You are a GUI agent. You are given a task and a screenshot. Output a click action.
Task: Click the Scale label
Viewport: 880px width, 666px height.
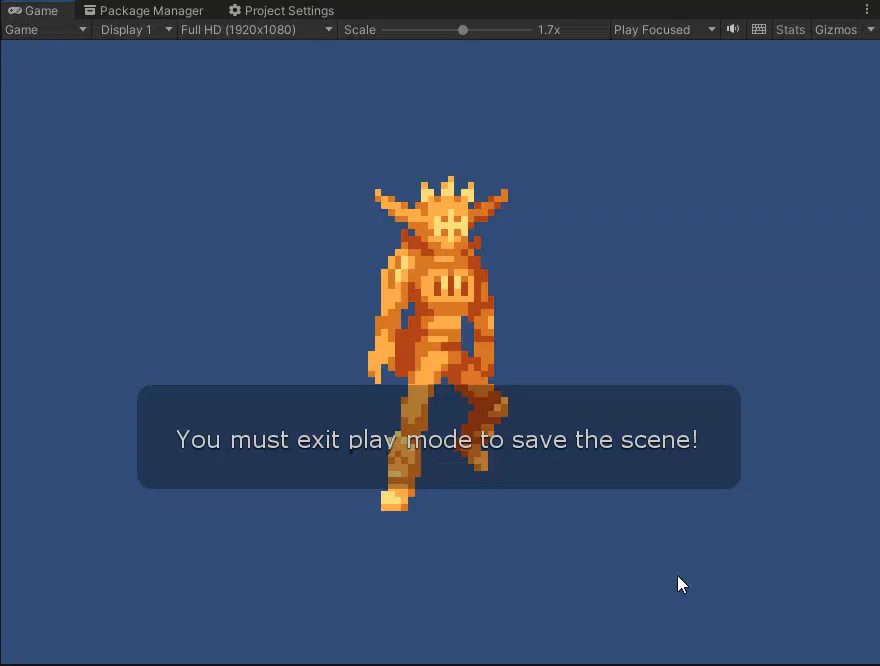(360, 30)
